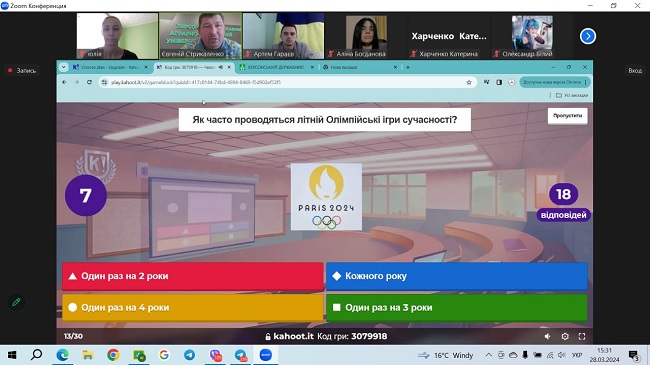Open Chrome icon in Windows taskbar
This screenshot has width=650, height=365.
coord(113,355)
